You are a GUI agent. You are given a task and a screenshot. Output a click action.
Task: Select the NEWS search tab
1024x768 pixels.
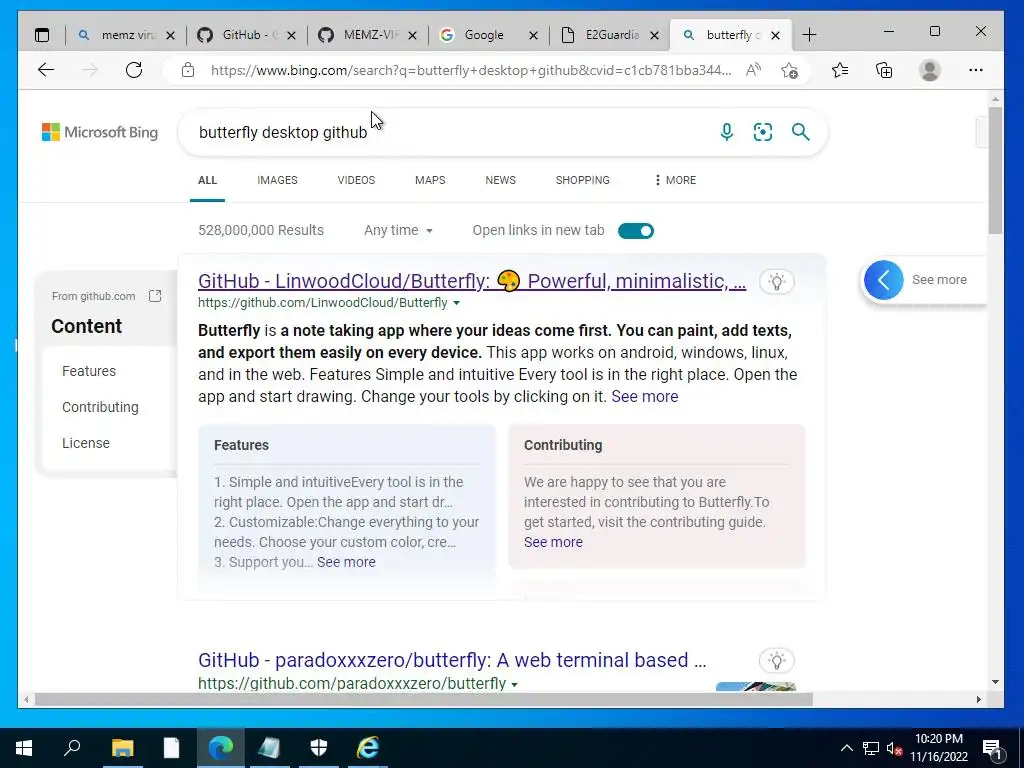[x=500, y=180]
